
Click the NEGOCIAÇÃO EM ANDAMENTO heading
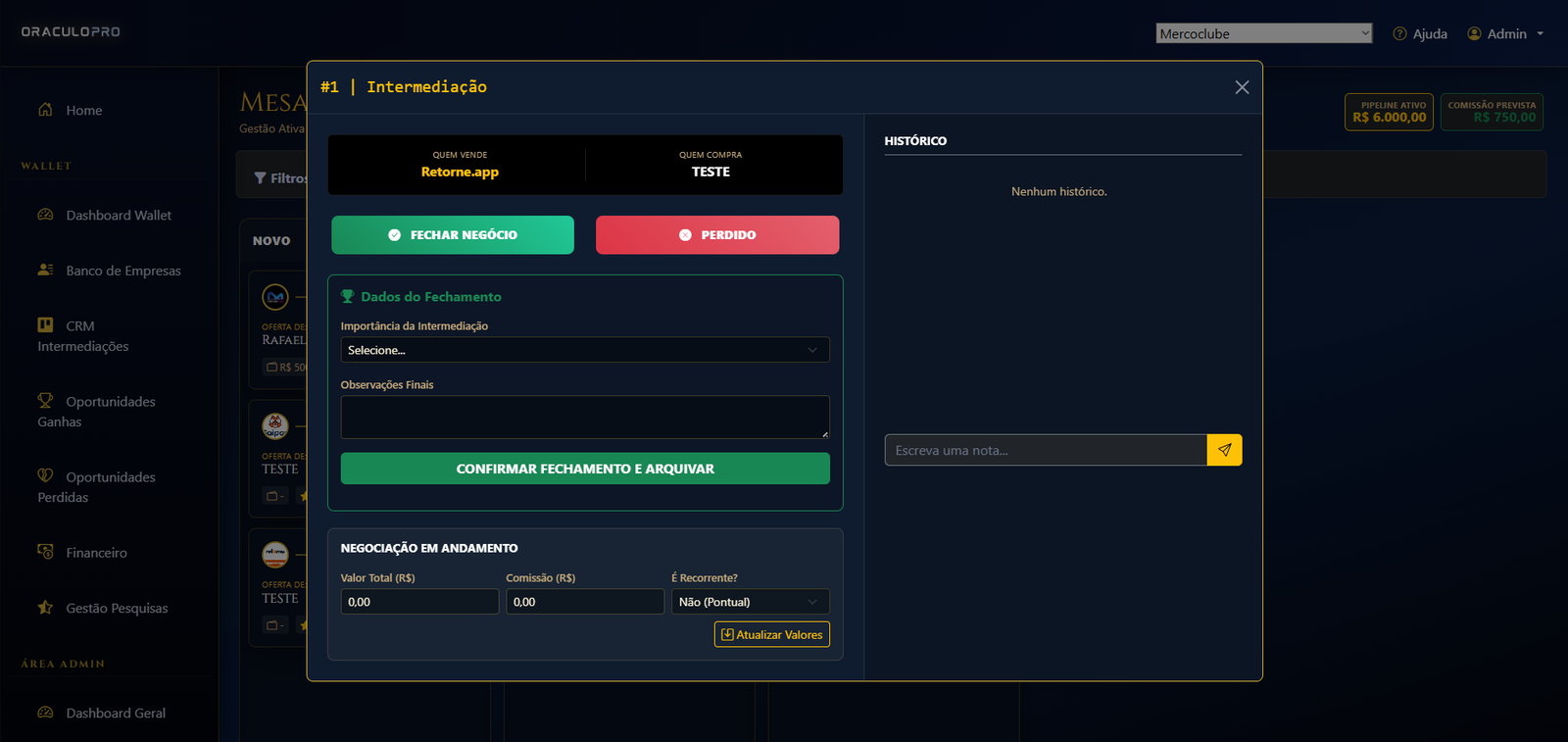[429, 548]
